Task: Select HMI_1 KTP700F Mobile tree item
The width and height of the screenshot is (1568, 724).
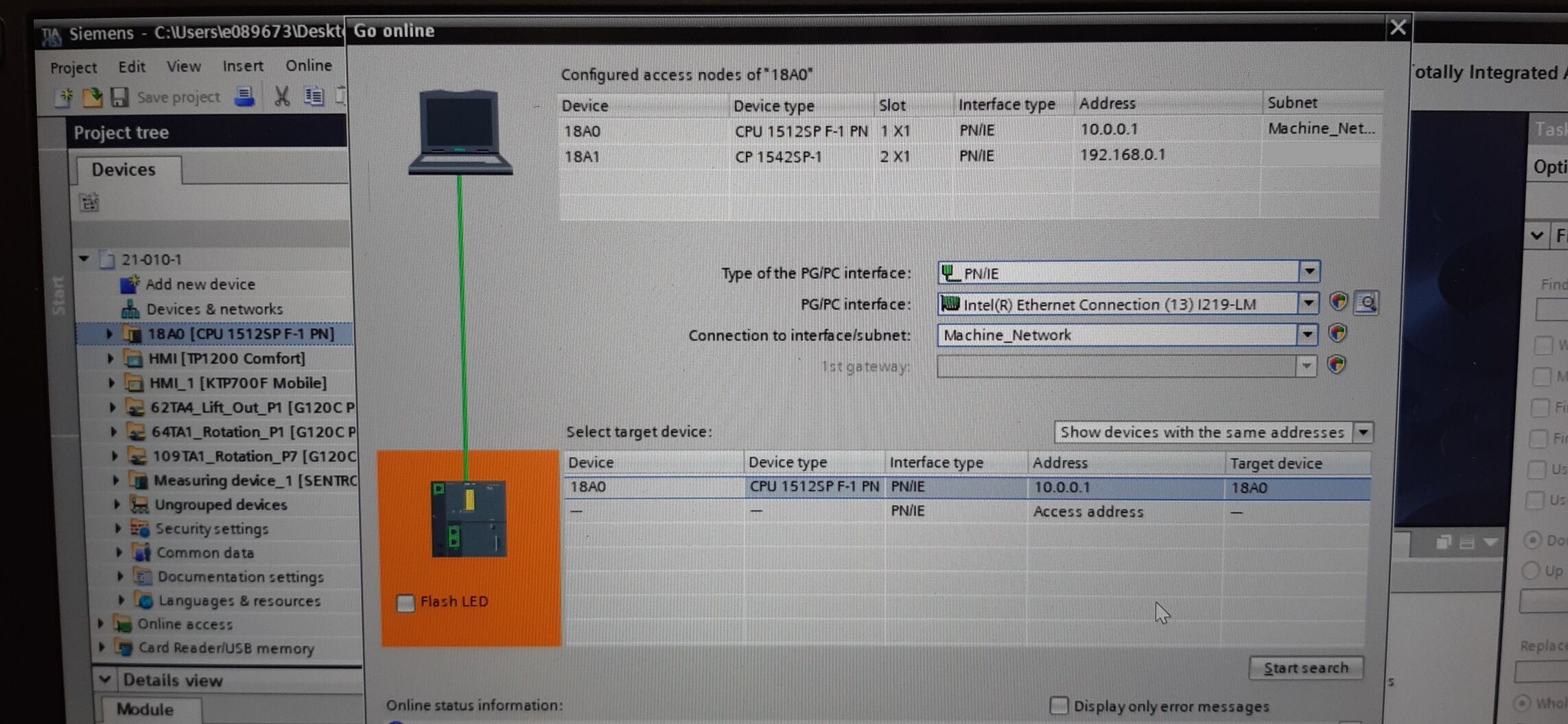Action: [x=237, y=383]
